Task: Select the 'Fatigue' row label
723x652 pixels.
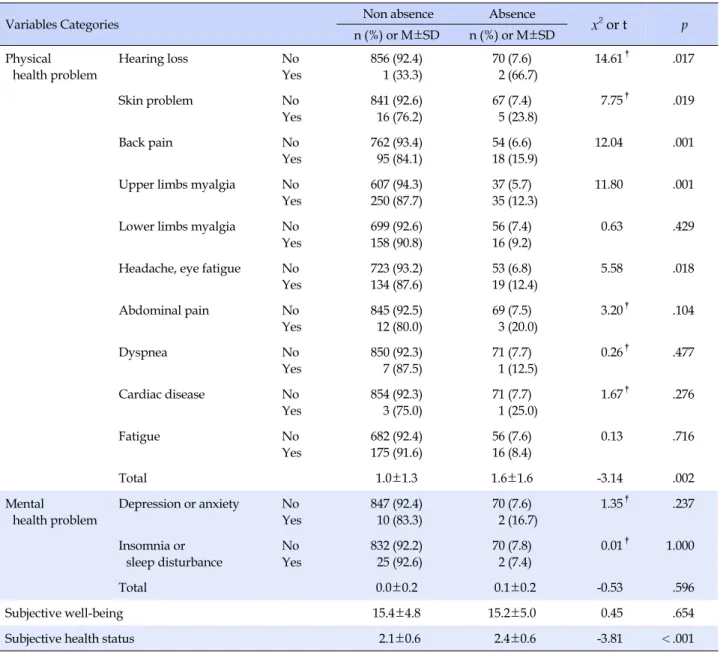Action: (x=139, y=436)
